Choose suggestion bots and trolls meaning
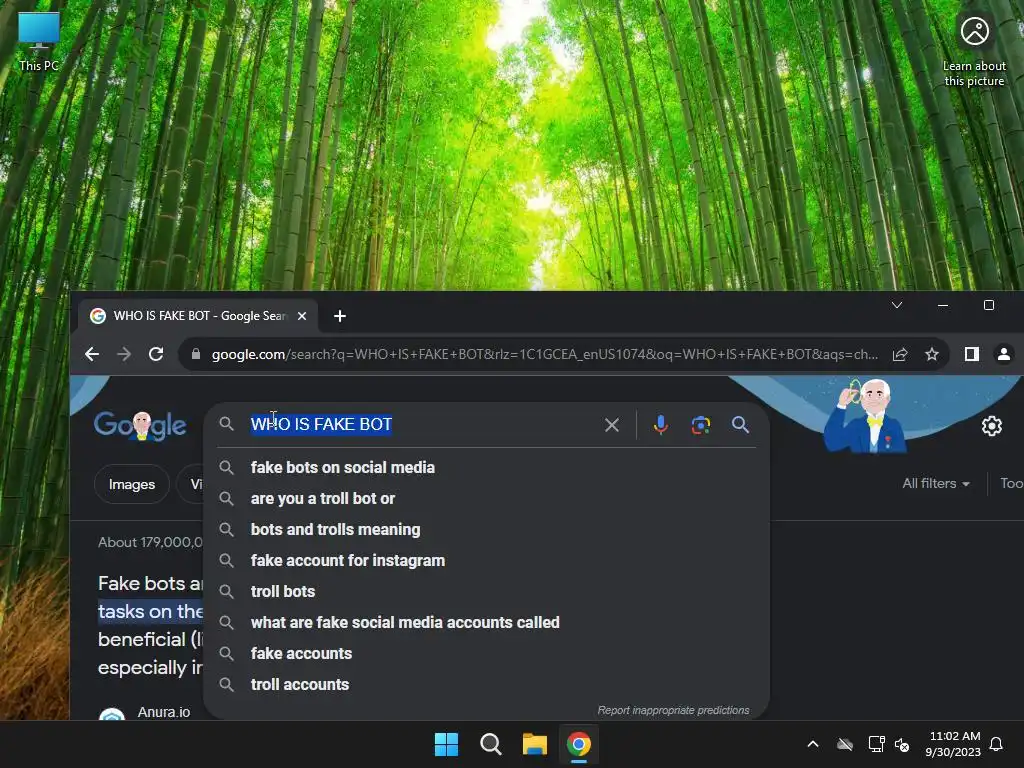 pyautogui.click(x=487, y=530)
